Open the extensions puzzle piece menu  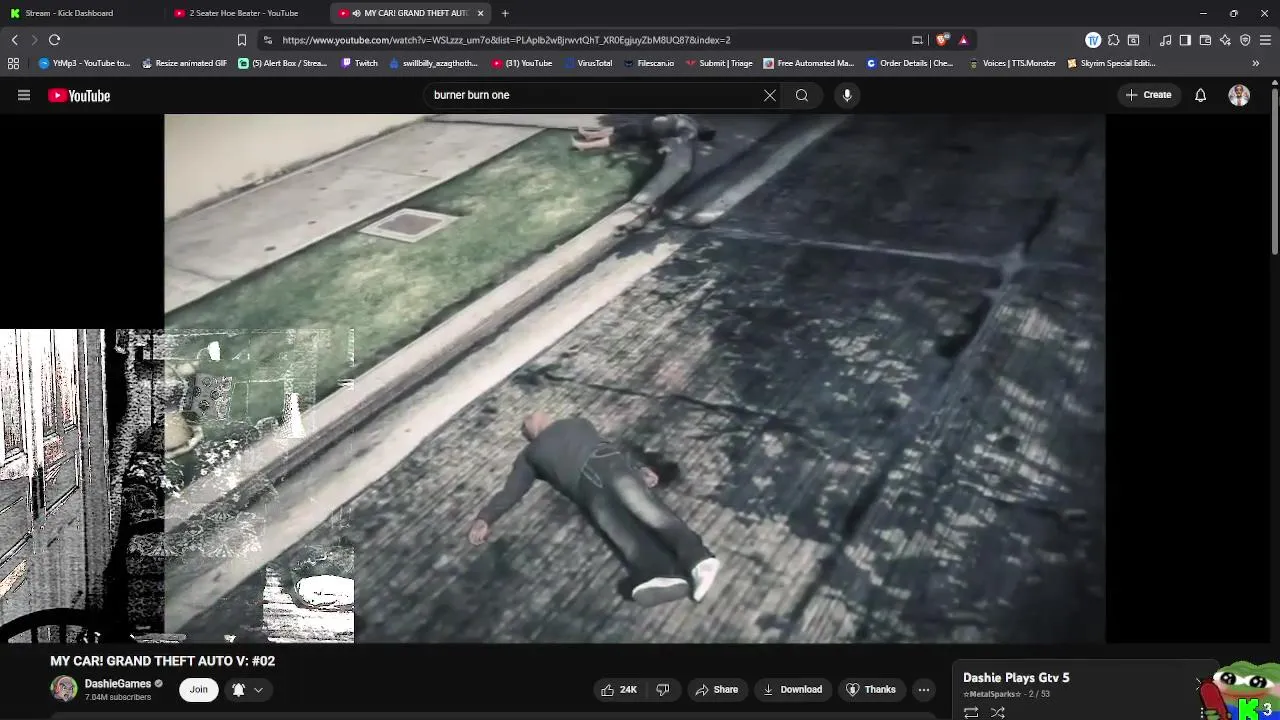click(x=1113, y=40)
